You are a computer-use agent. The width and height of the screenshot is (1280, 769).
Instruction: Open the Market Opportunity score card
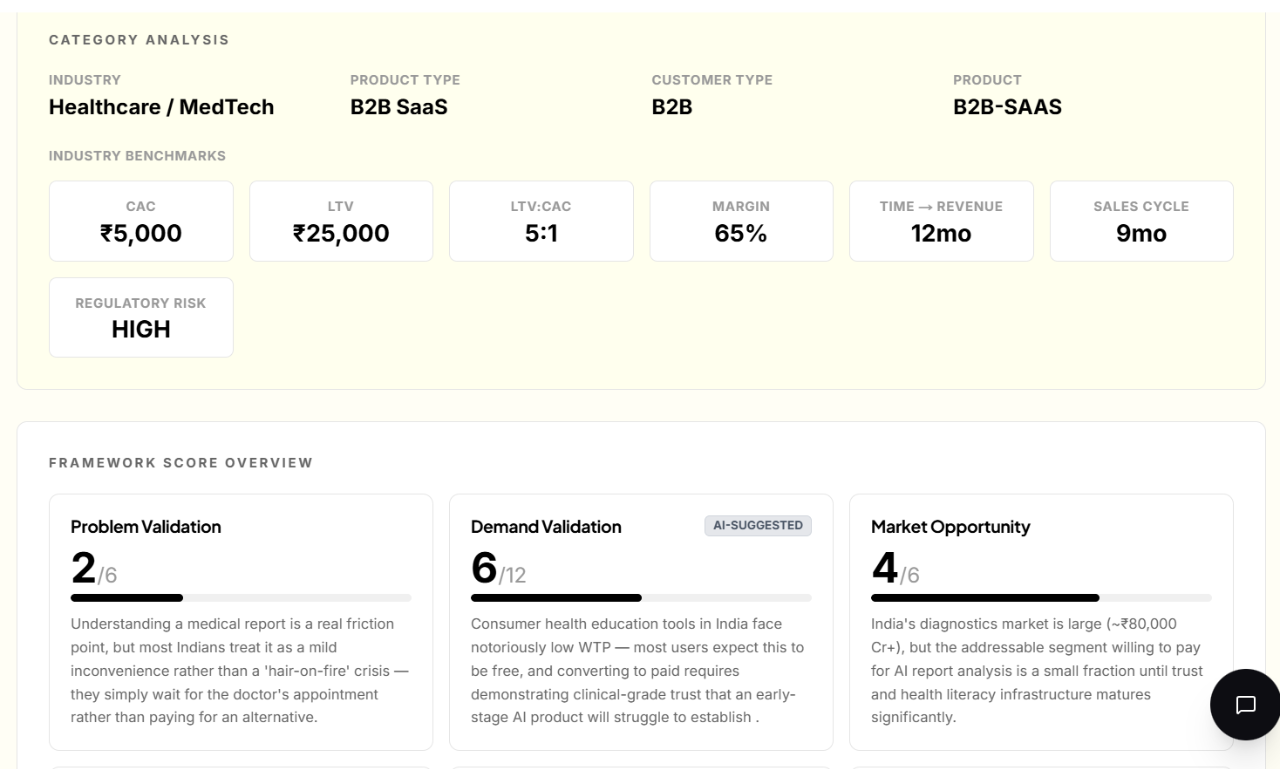pos(1041,621)
